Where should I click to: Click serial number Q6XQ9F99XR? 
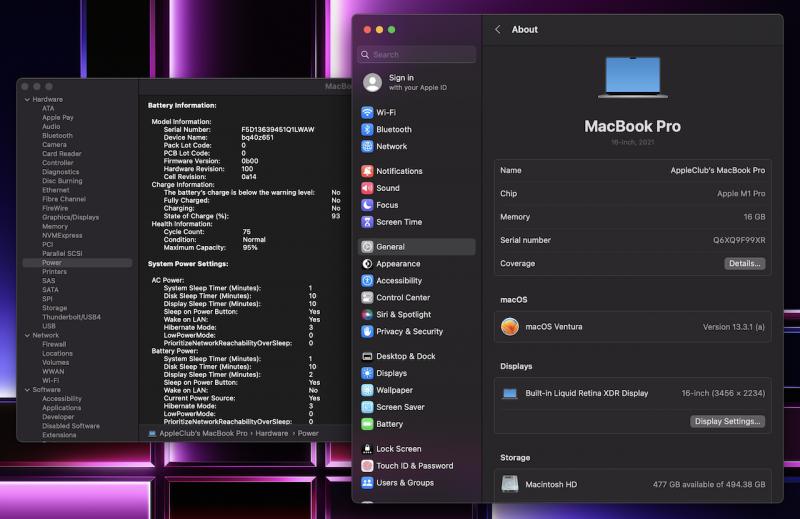739,240
